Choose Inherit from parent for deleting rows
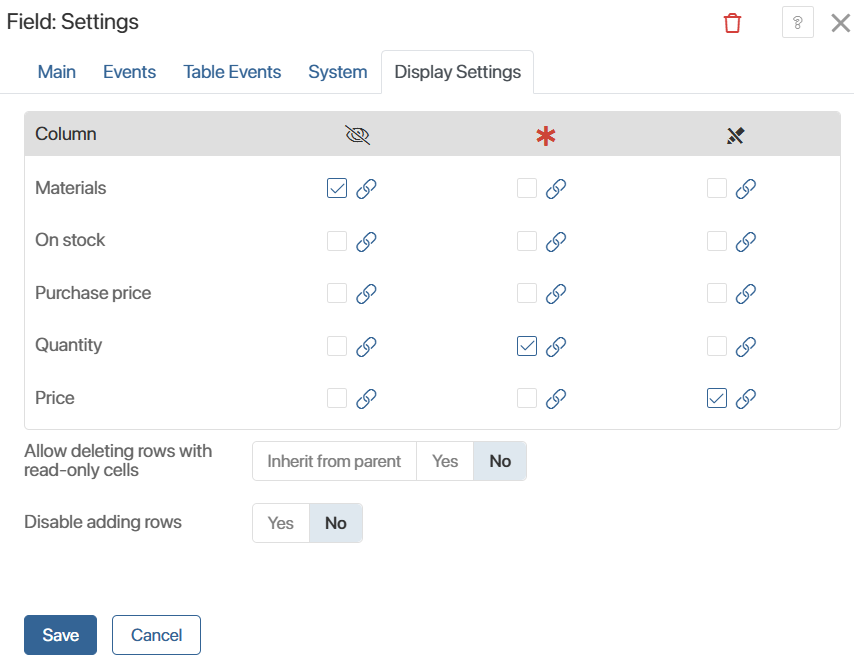Viewport: 854px width, 661px height. point(334,461)
